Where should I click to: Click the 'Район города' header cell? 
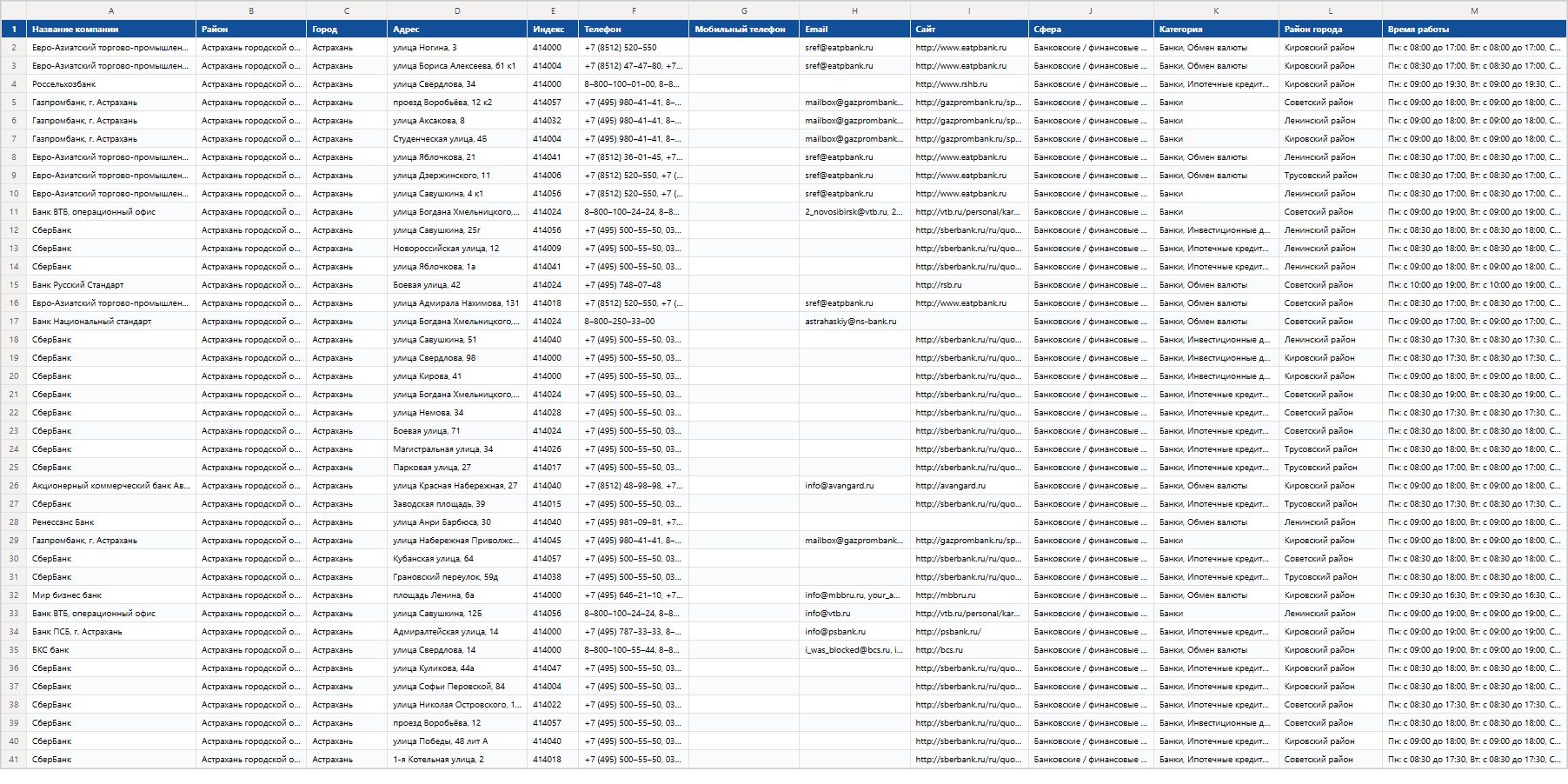coord(1331,29)
